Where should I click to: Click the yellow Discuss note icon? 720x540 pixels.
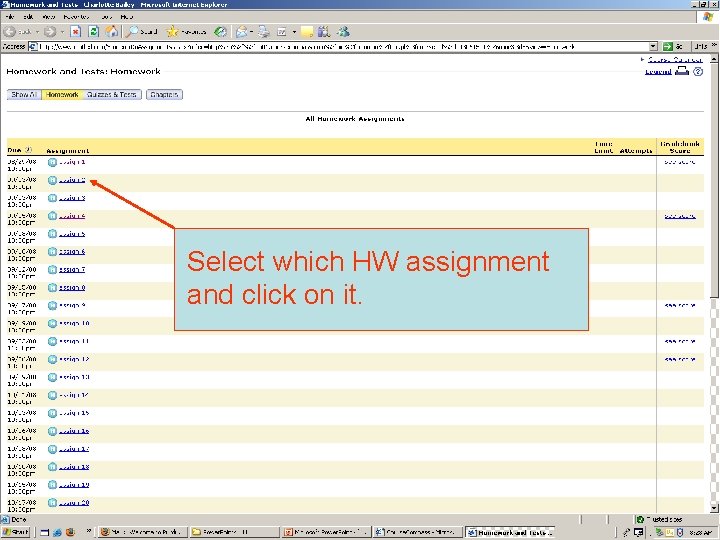(307, 32)
